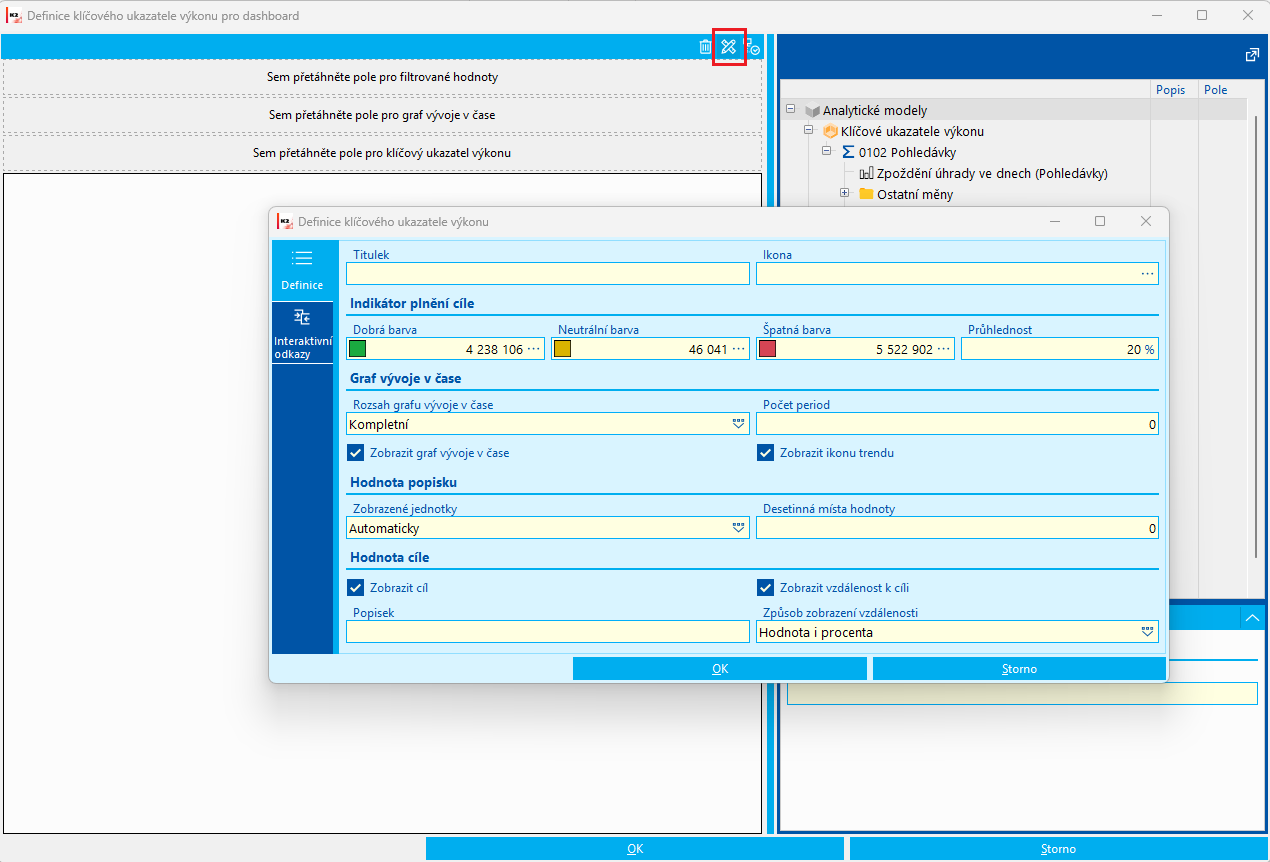Open the Rozsah grafu vývoje v čase dropdown
This screenshot has width=1270, height=862.
[x=739, y=424]
